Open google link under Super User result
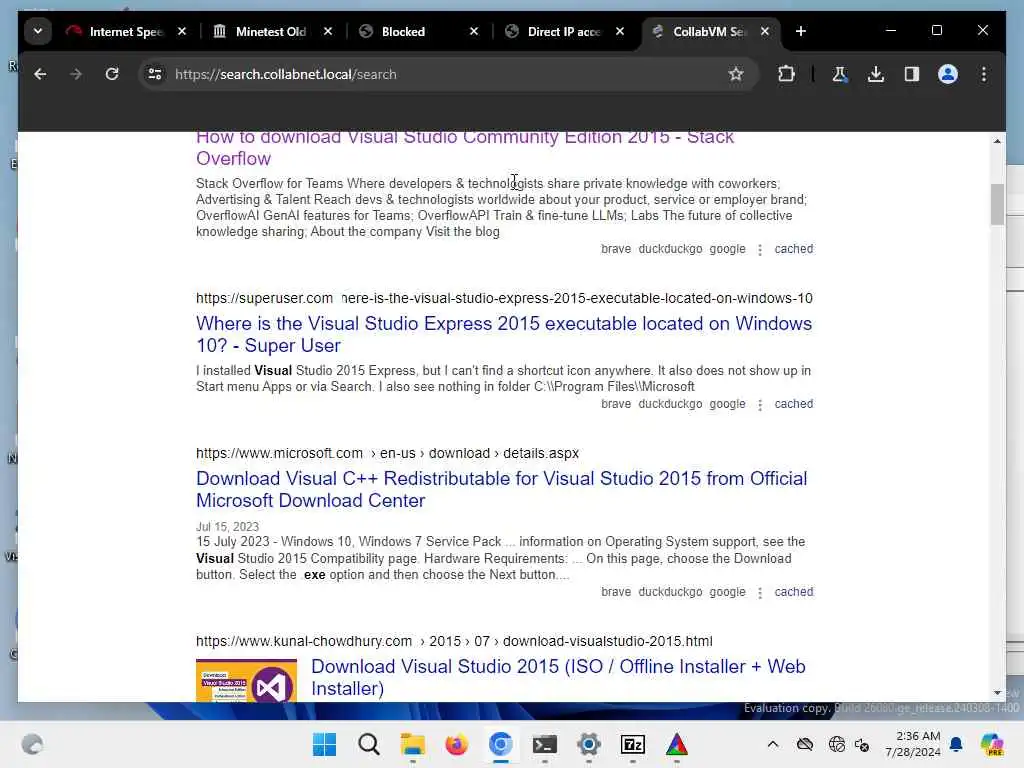Viewport: 1024px width, 768px height. coord(728,404)
